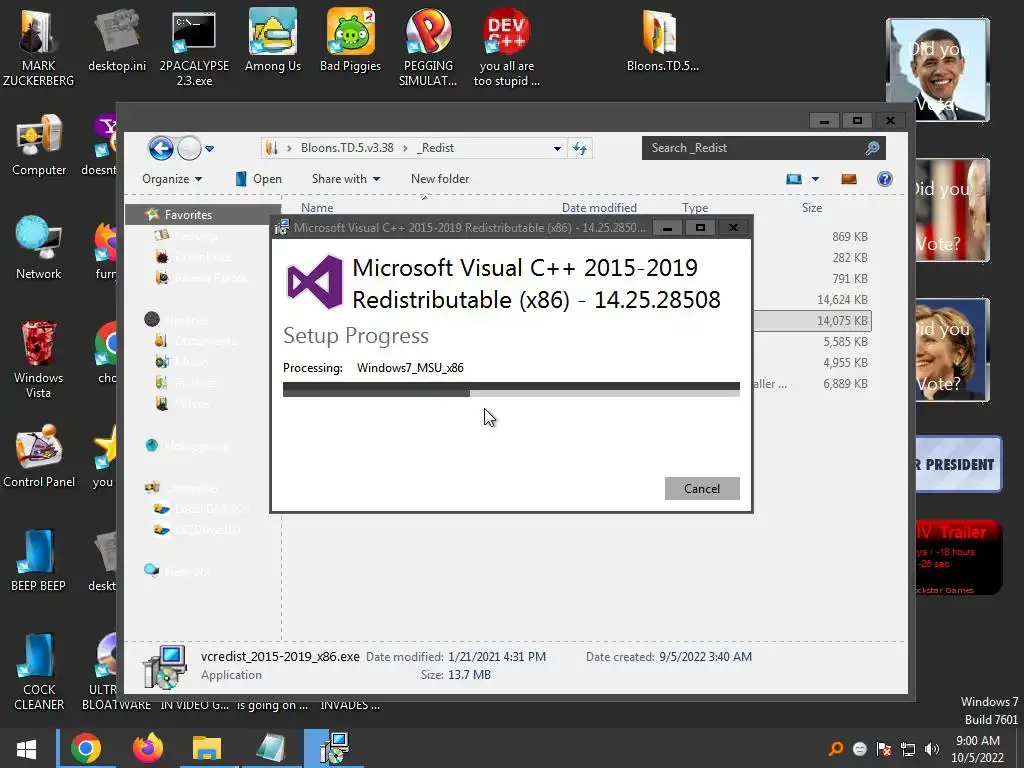This screenshot has height=768, width=1024.
Task: Open the PEGGING SIMULATOR desktop shortcut
Action: (428, 47)
